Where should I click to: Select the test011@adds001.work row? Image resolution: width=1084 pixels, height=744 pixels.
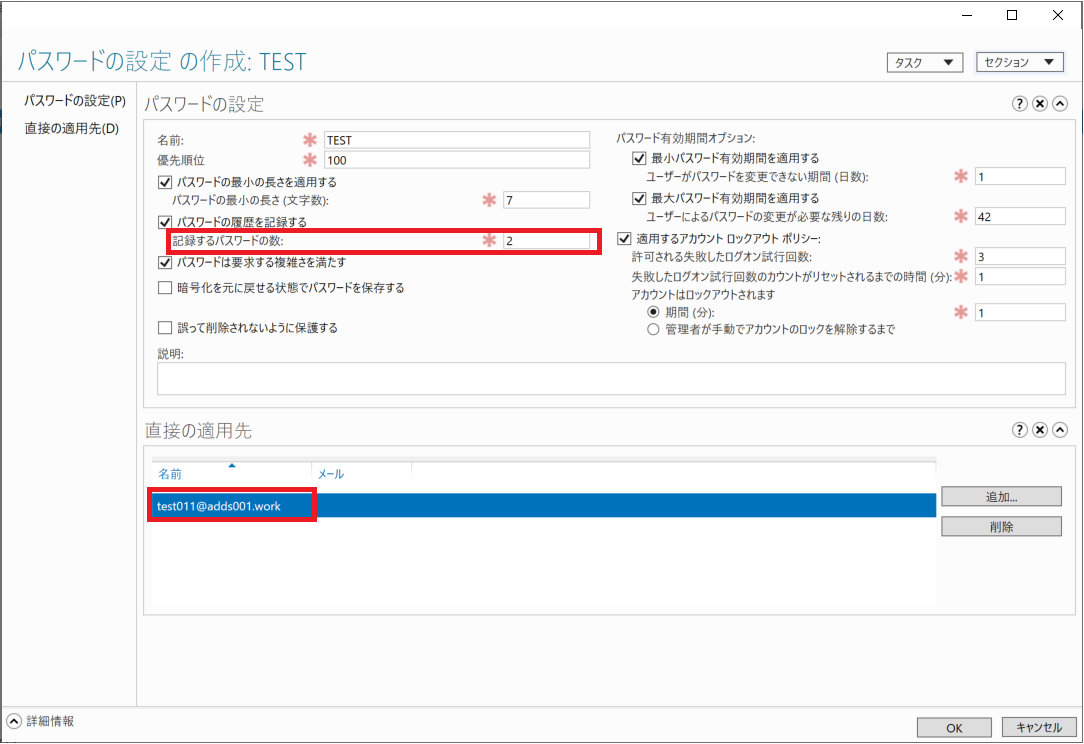pos(543,506)
